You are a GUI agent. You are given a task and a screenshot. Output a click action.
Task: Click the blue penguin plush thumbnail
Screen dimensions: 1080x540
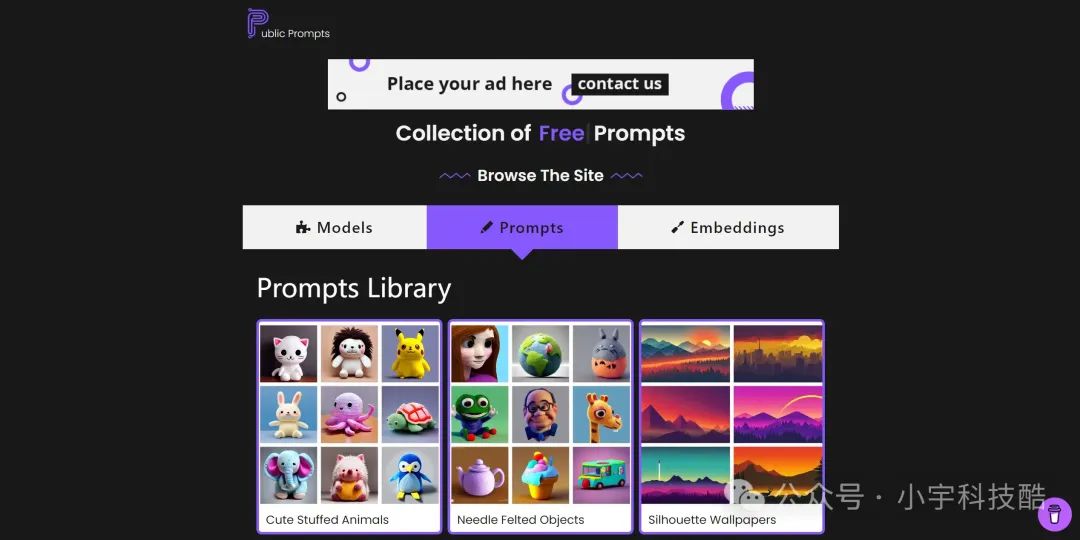tap(410, 475)
